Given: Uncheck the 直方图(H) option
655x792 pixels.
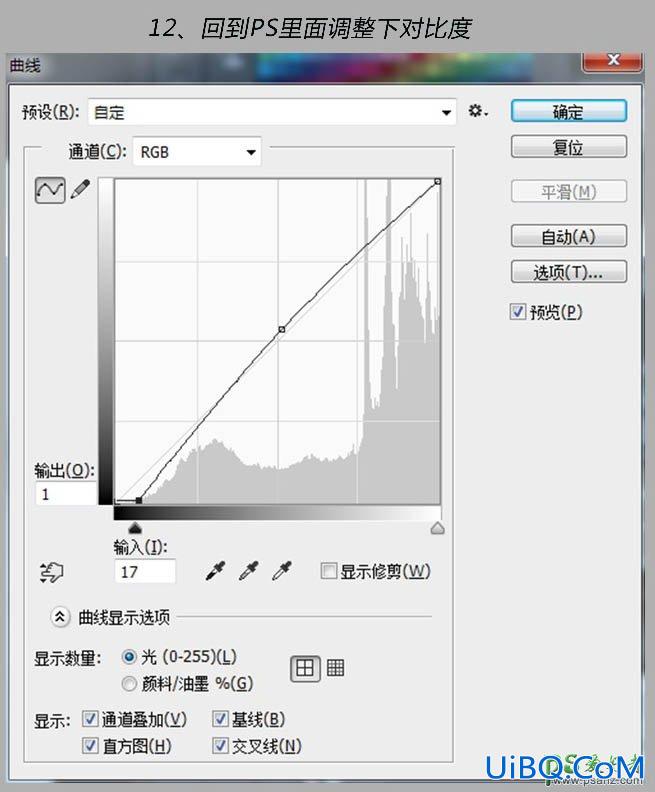Looking at the screenshot, I should click(90, 745).
